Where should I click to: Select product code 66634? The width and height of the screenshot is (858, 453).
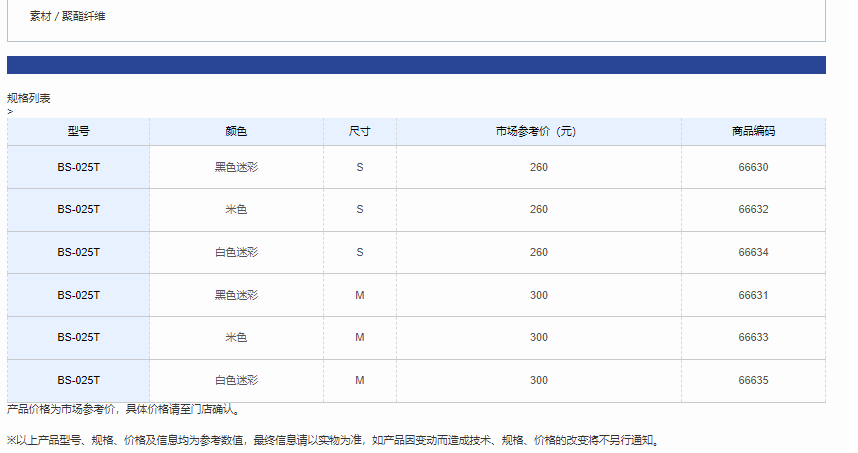click(753, 252)
